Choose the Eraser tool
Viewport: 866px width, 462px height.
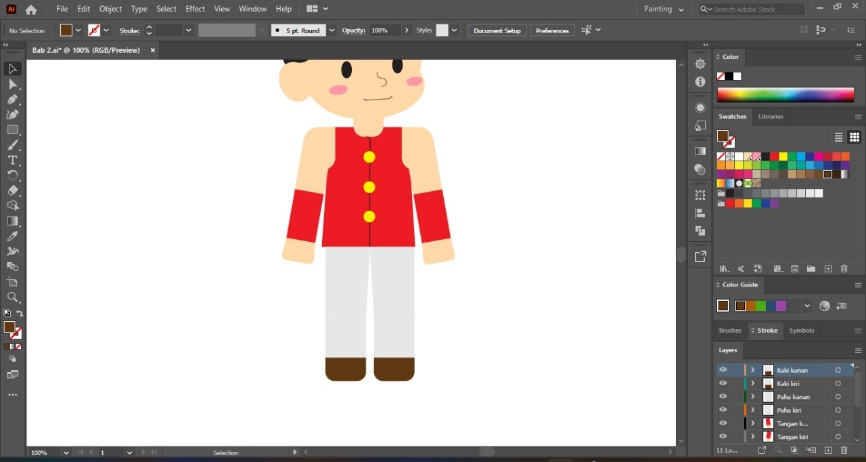pyautogui.click(x=12, y=190)
